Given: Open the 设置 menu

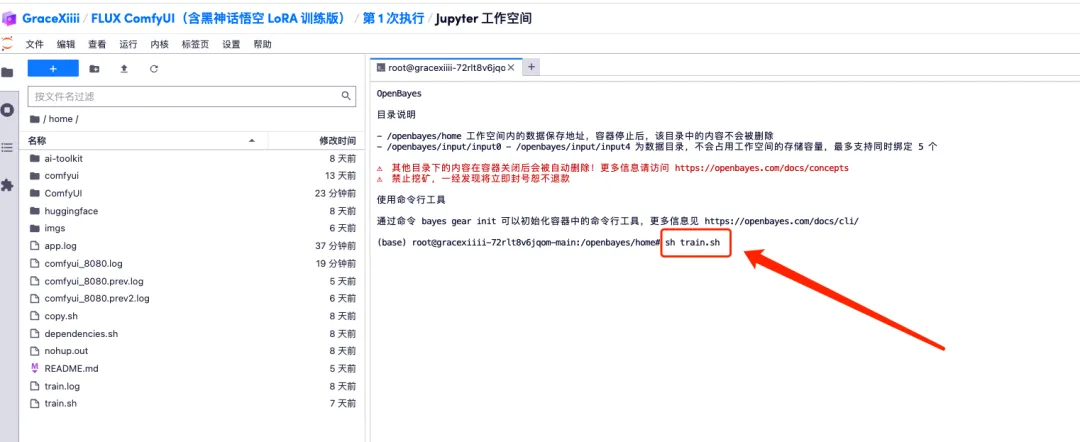Looking at the screenshot, I should click(231, 44).
